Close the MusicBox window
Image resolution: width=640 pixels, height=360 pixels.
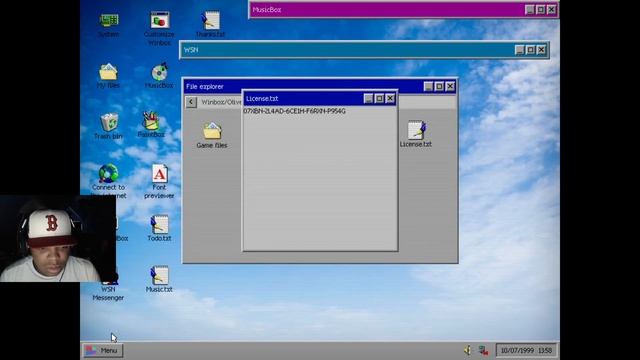coord(551,9)
